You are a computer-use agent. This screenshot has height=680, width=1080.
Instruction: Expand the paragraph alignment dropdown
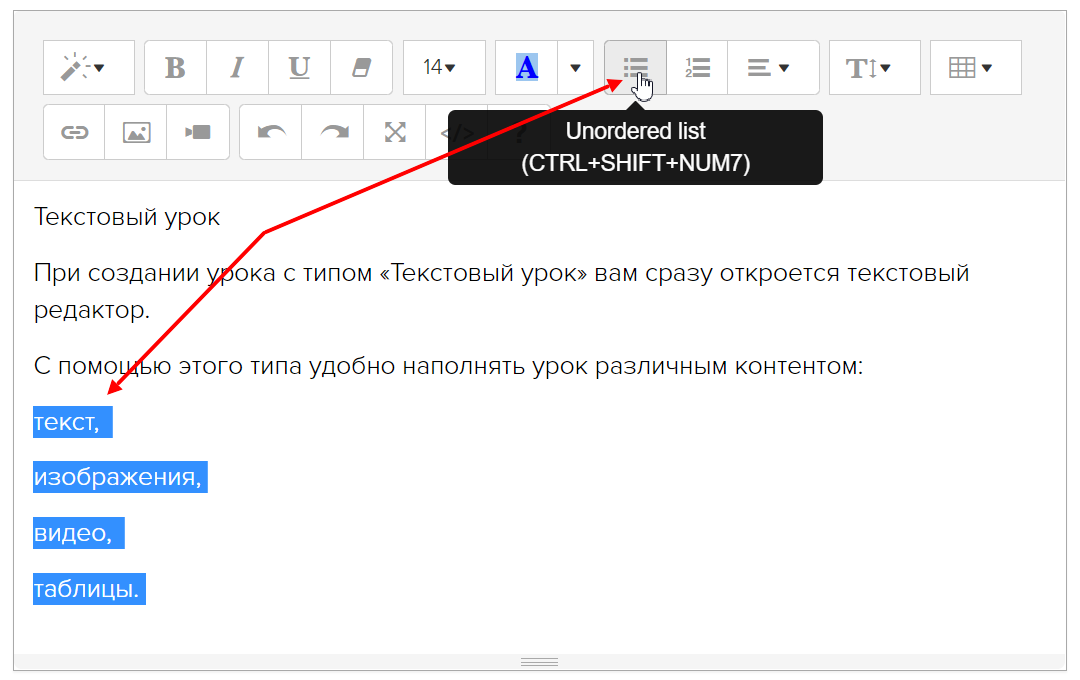pyautogui.click(x=773, y=68)
